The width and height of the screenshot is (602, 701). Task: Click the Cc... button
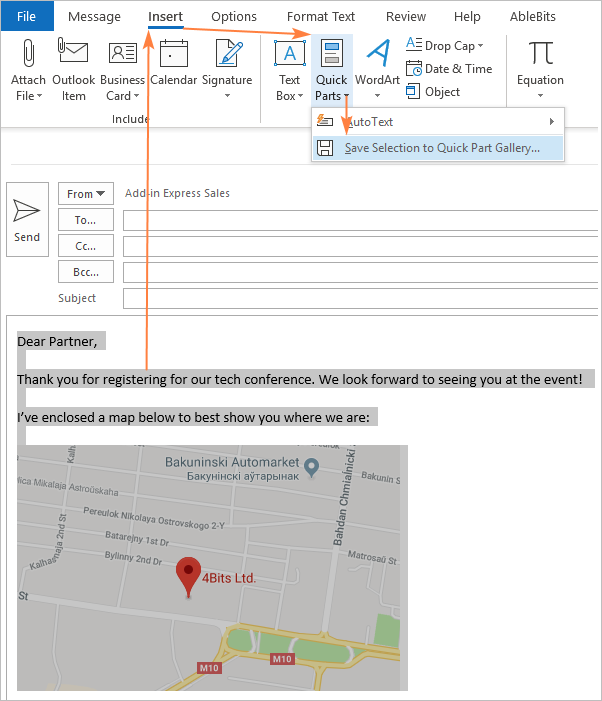tap(86, 246)
